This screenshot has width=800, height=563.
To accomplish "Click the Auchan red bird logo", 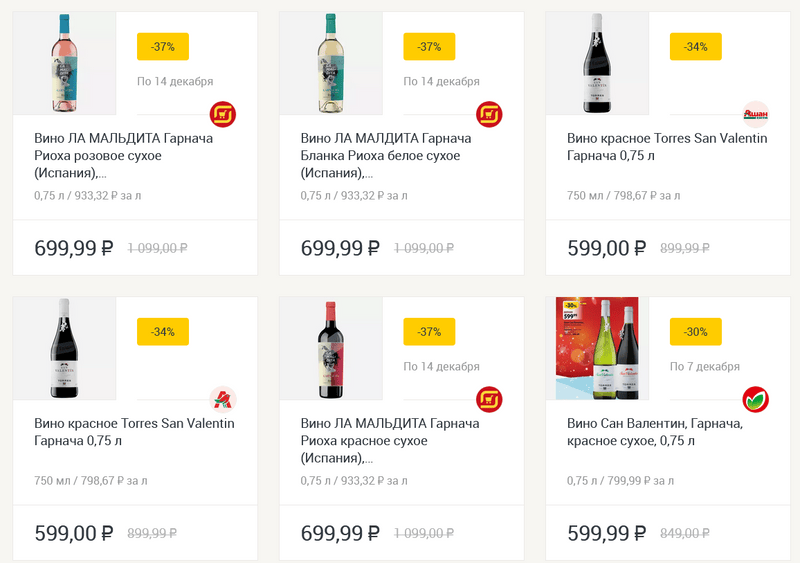I will click(x=223, y=400).
